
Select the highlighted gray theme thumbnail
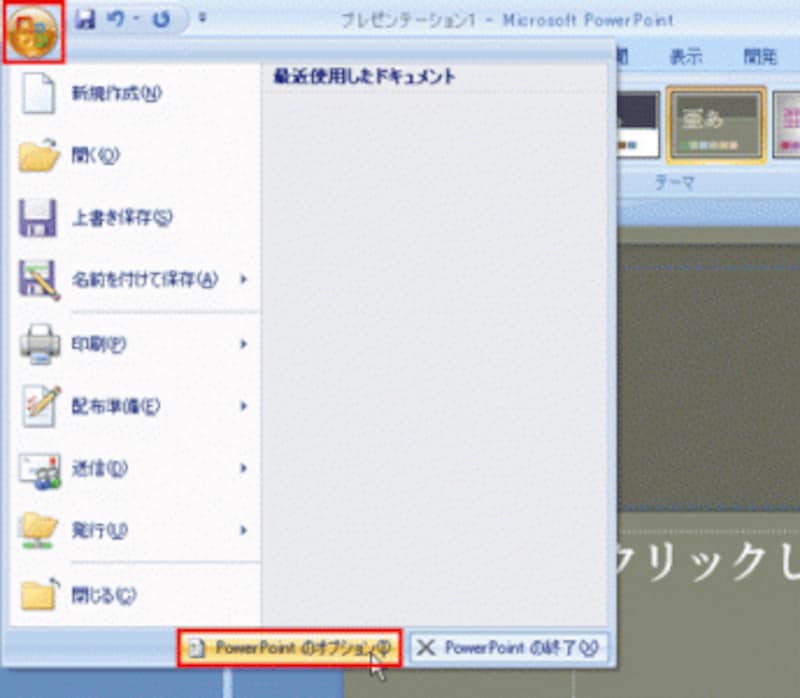click(716, 125)
